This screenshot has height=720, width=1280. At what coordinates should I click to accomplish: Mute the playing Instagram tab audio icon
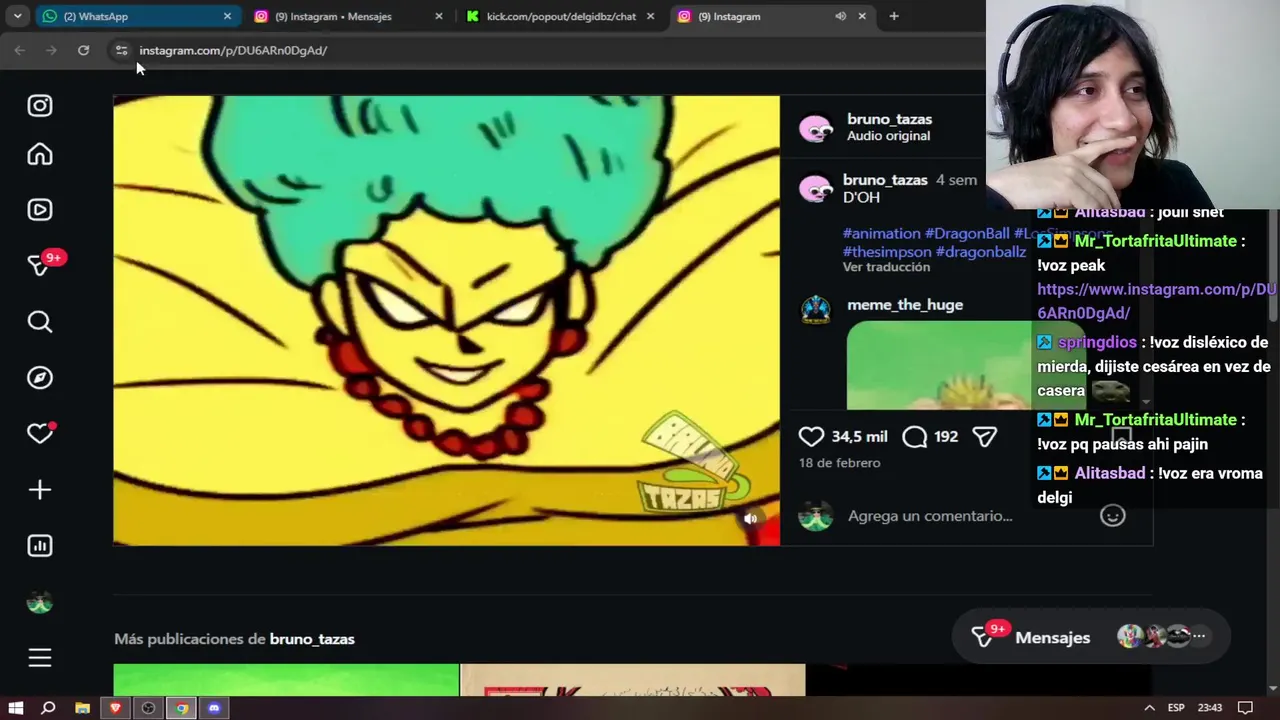pyautogui.click(x=840, y=16)
